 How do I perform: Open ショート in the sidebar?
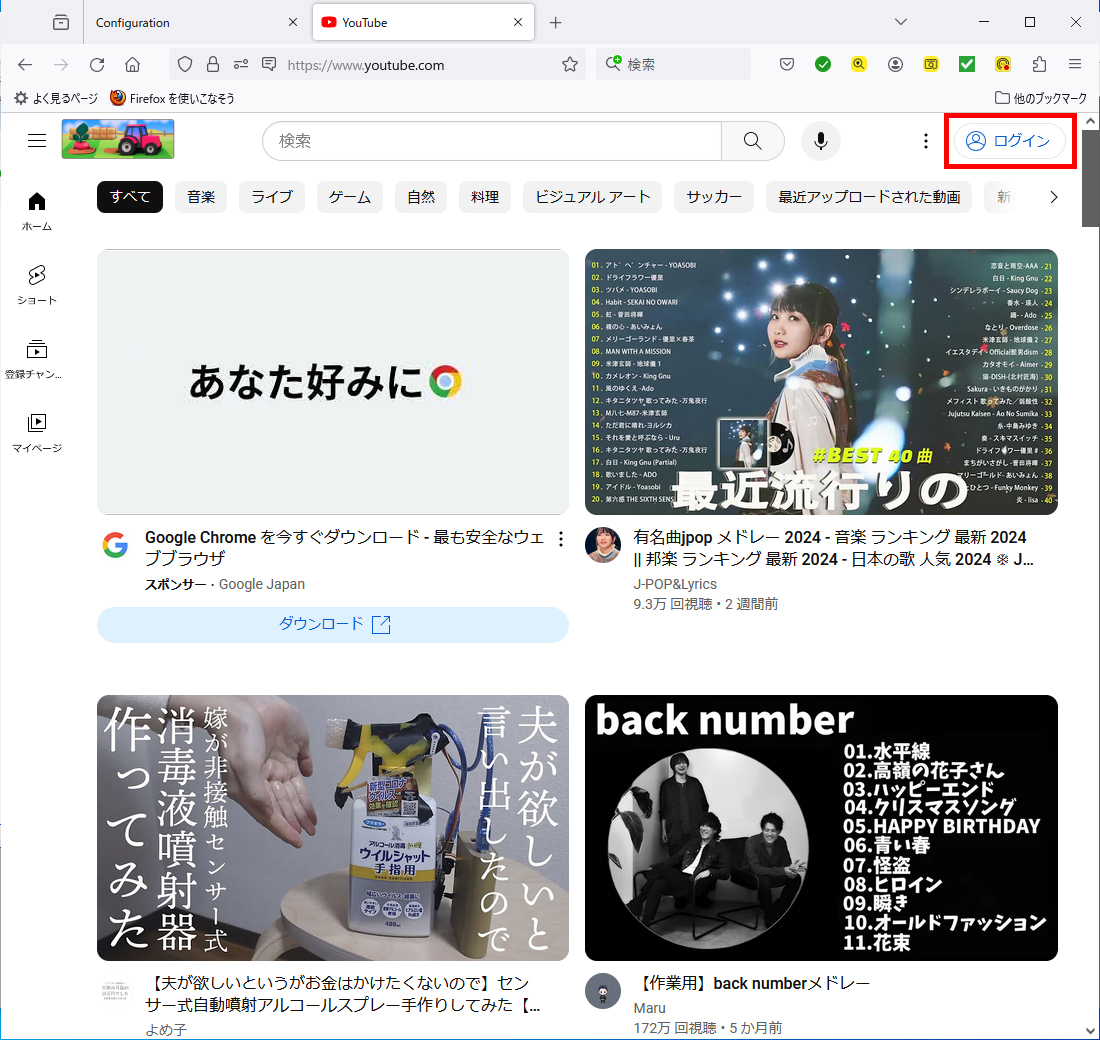[36, 285]
